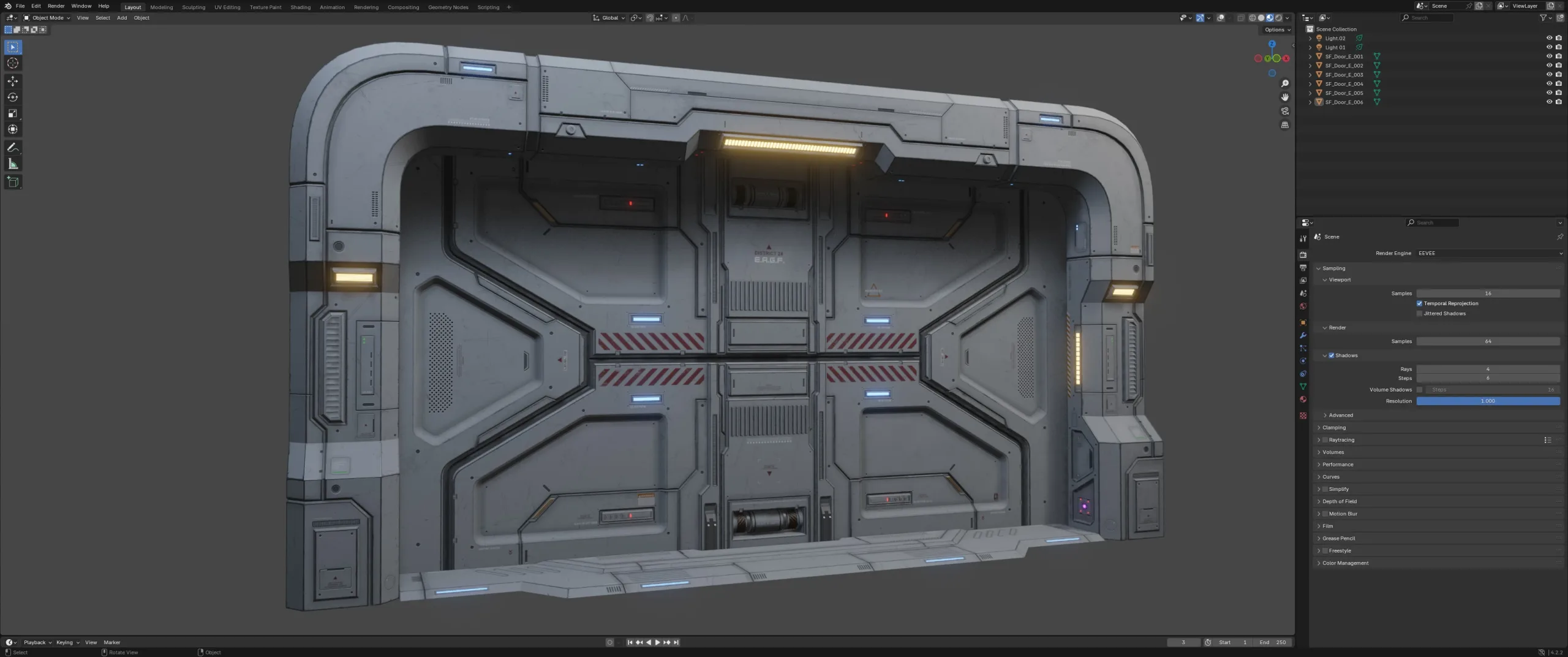Screen dimensions: 1568x657
Task: Select the Rotate tool
Action: click(x=12, y=97)
